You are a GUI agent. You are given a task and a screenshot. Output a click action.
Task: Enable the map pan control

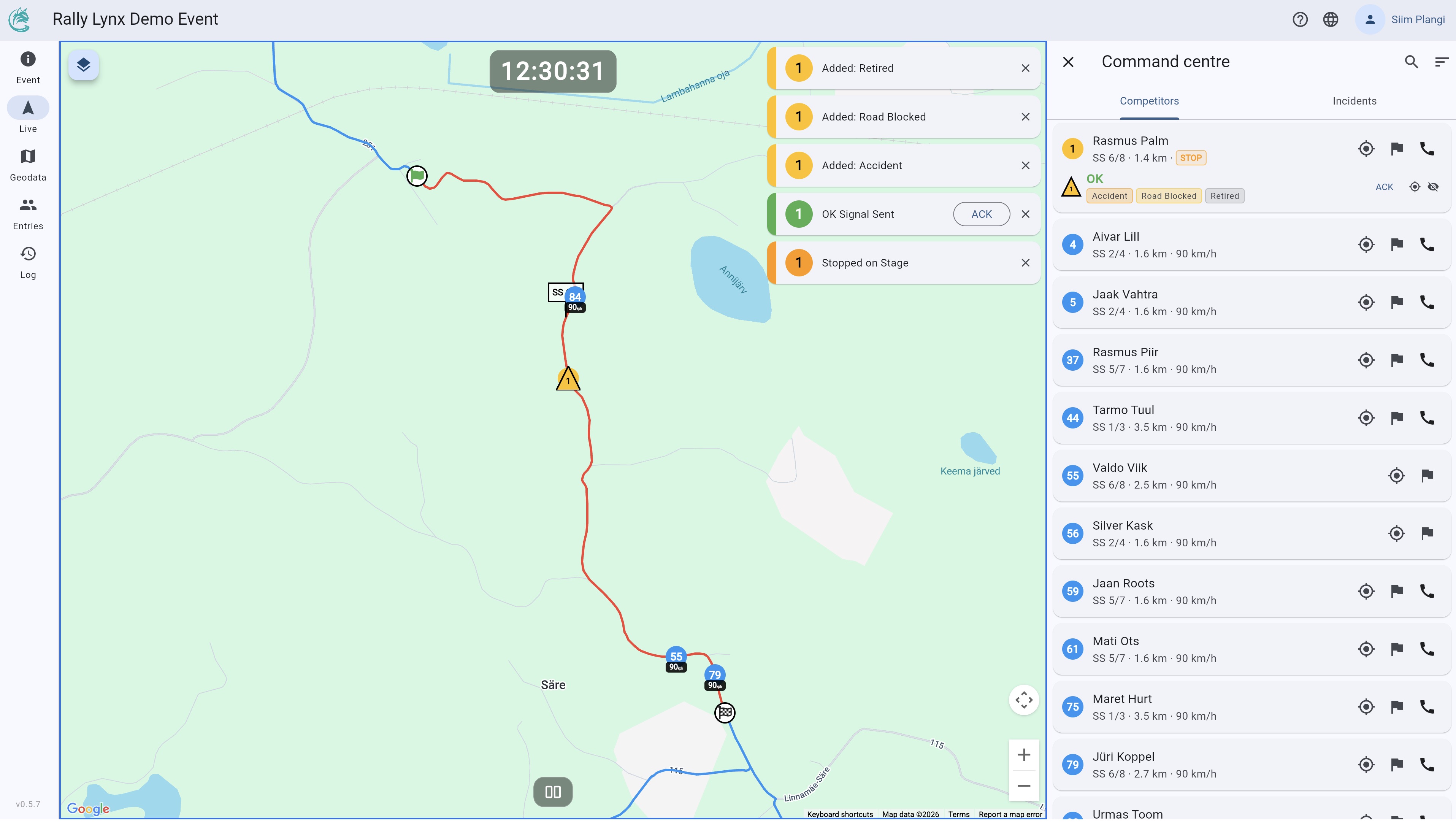coord(1024,700)
